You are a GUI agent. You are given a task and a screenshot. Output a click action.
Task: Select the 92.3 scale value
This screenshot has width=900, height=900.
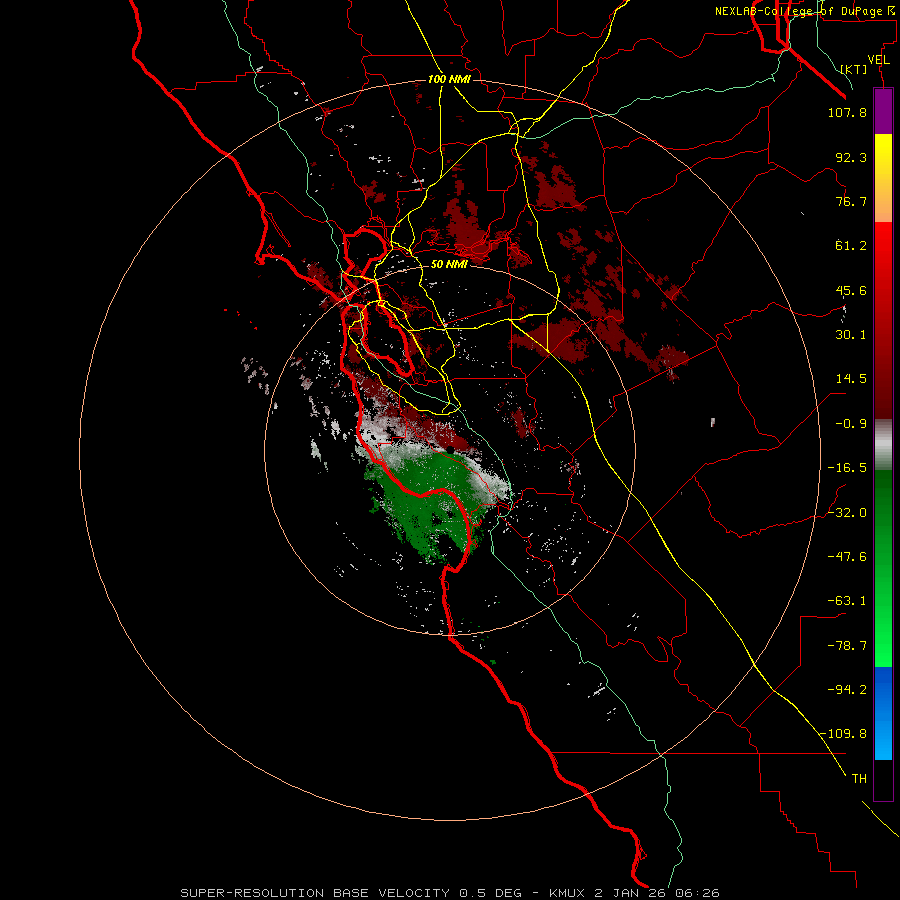[x=851, y=157]
